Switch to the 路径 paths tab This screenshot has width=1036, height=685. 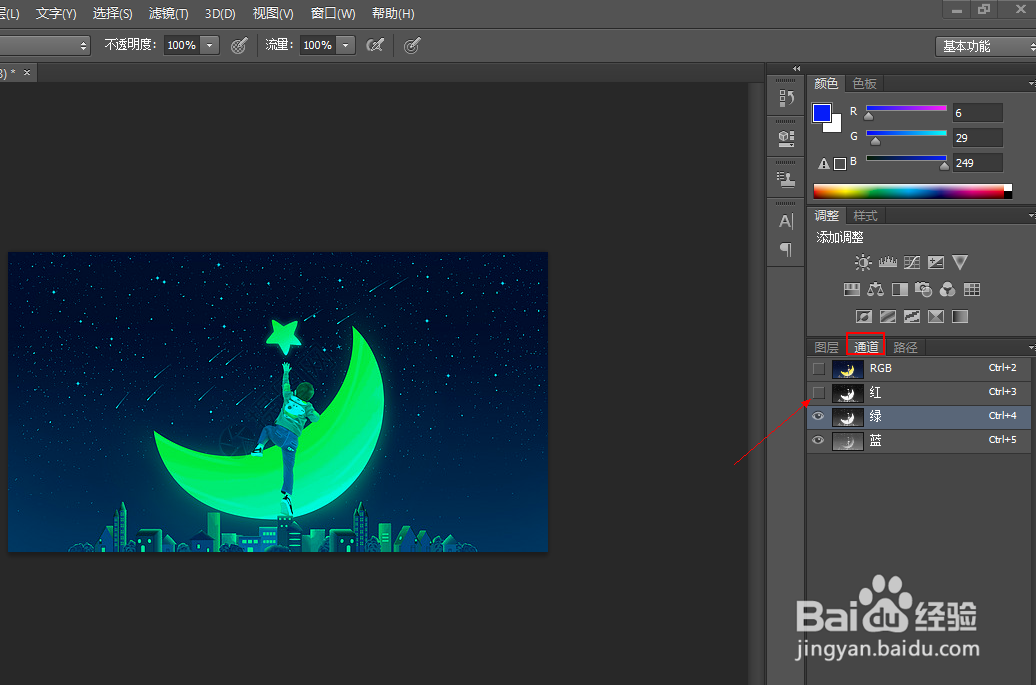click(905, 347)
